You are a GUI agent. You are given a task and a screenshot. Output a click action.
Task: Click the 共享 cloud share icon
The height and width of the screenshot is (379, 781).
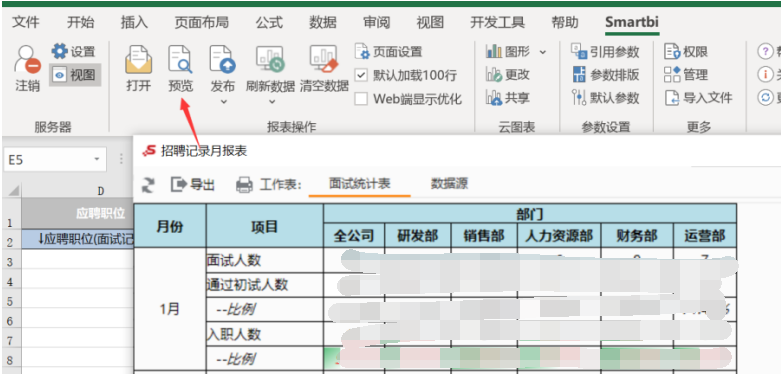[494, 98]
